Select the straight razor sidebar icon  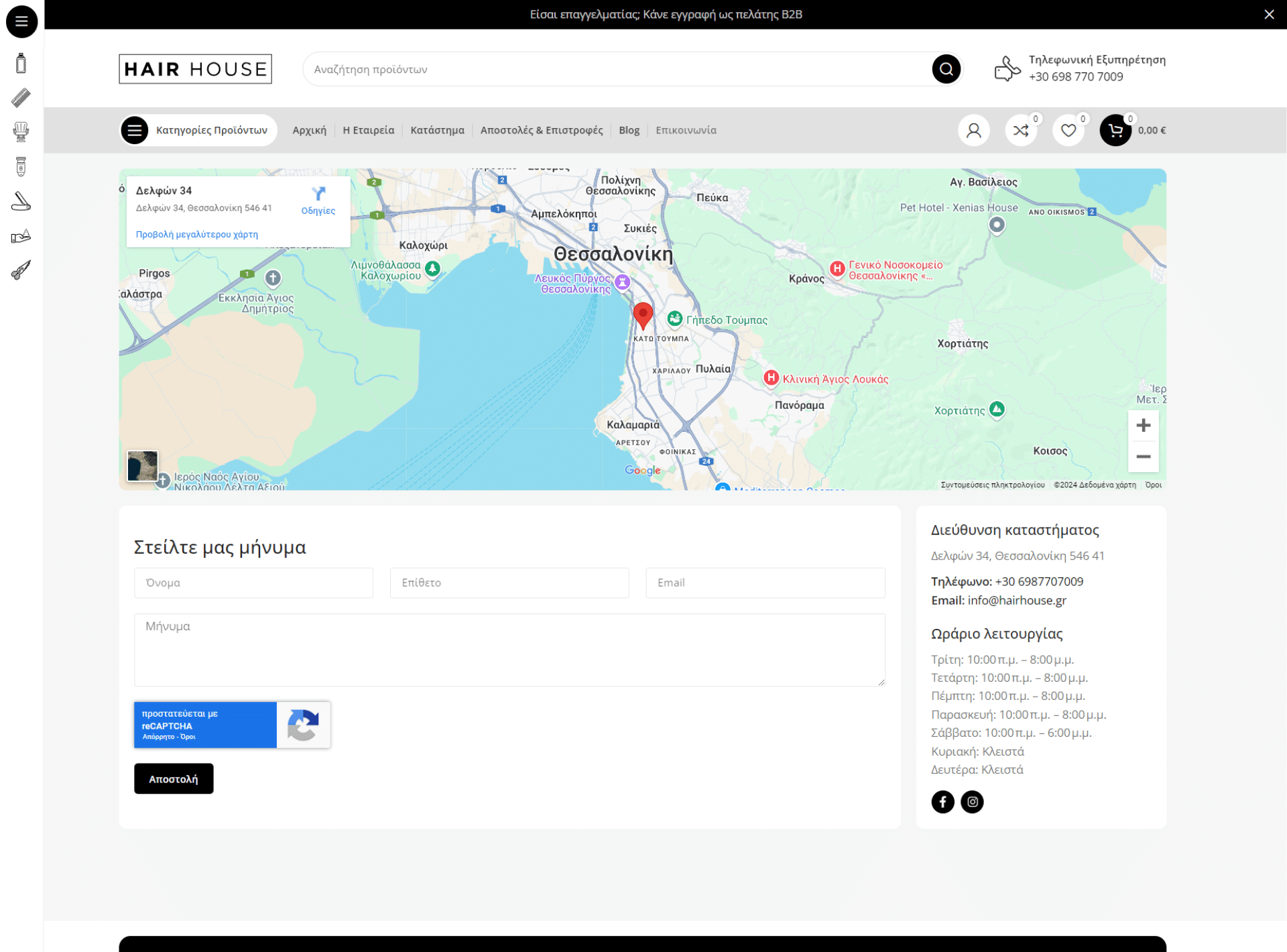pos(21,201)
